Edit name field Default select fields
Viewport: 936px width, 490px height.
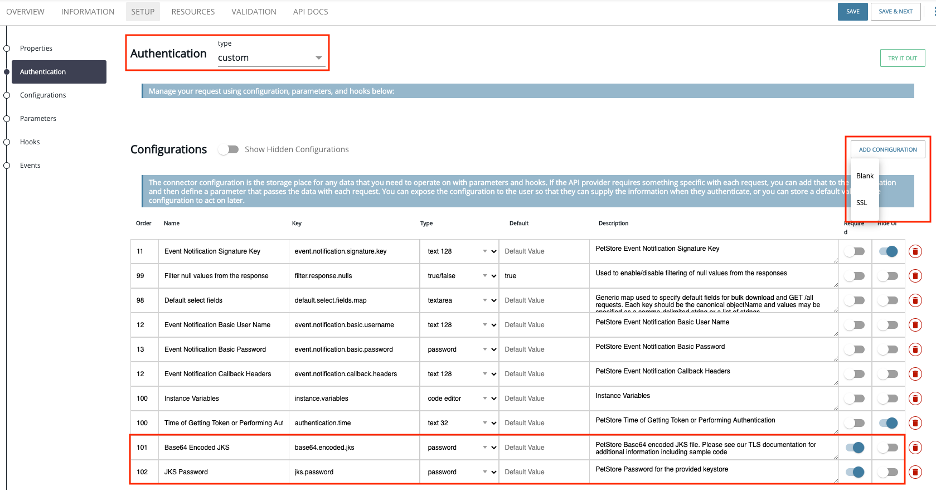click(x=224, y=300)
